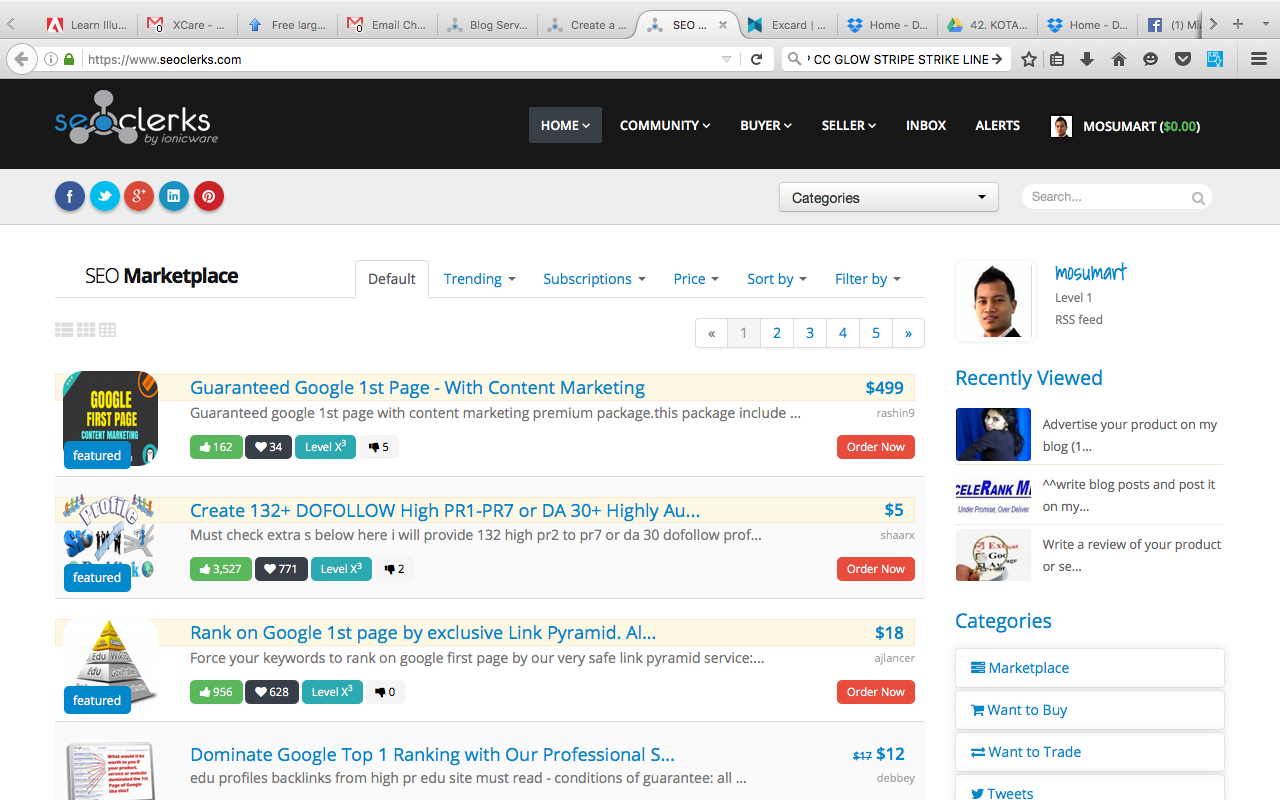Expand the Trending dropdown
The image size is (1280, 800).
(479, 279)
